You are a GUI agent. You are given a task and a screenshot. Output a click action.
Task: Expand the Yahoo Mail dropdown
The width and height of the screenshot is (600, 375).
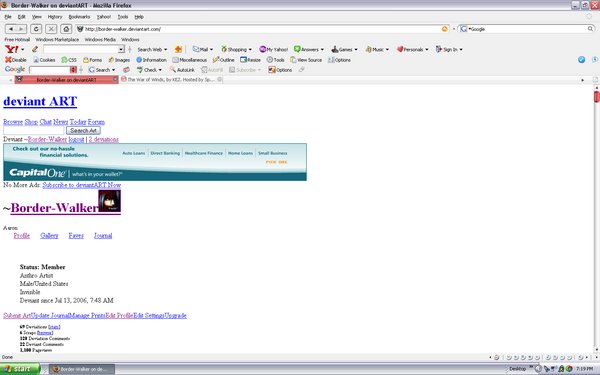pyautogui.click(x=211, y=50)
